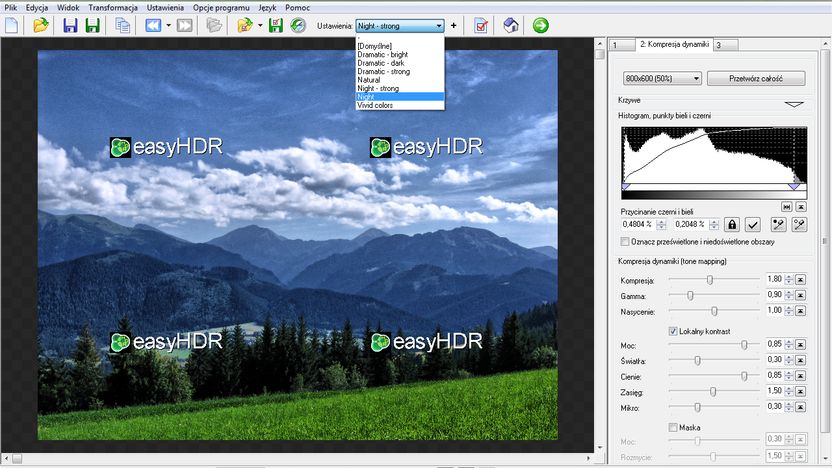
Task: Click the Kompresja 1,80 value field
Action: click(x=775, y=279)
